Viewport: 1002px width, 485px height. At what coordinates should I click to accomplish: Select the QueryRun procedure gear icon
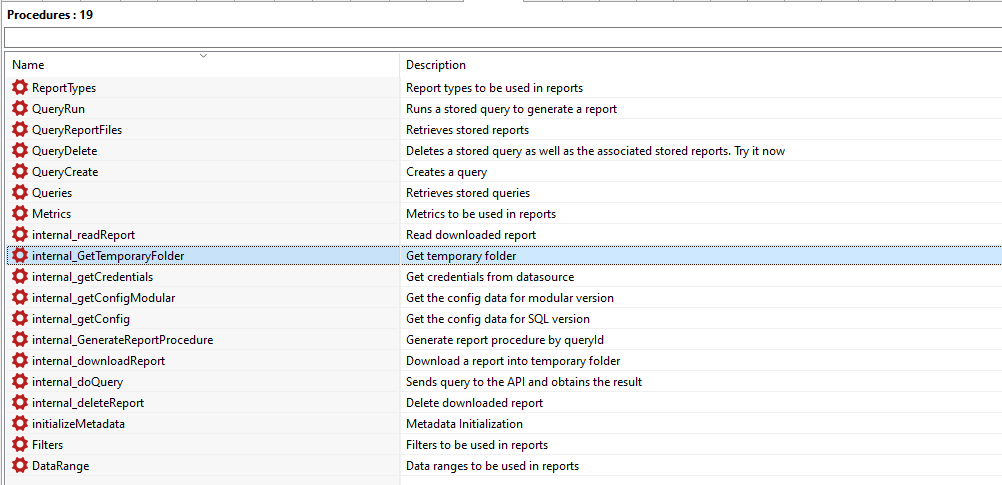pos(20,109)
